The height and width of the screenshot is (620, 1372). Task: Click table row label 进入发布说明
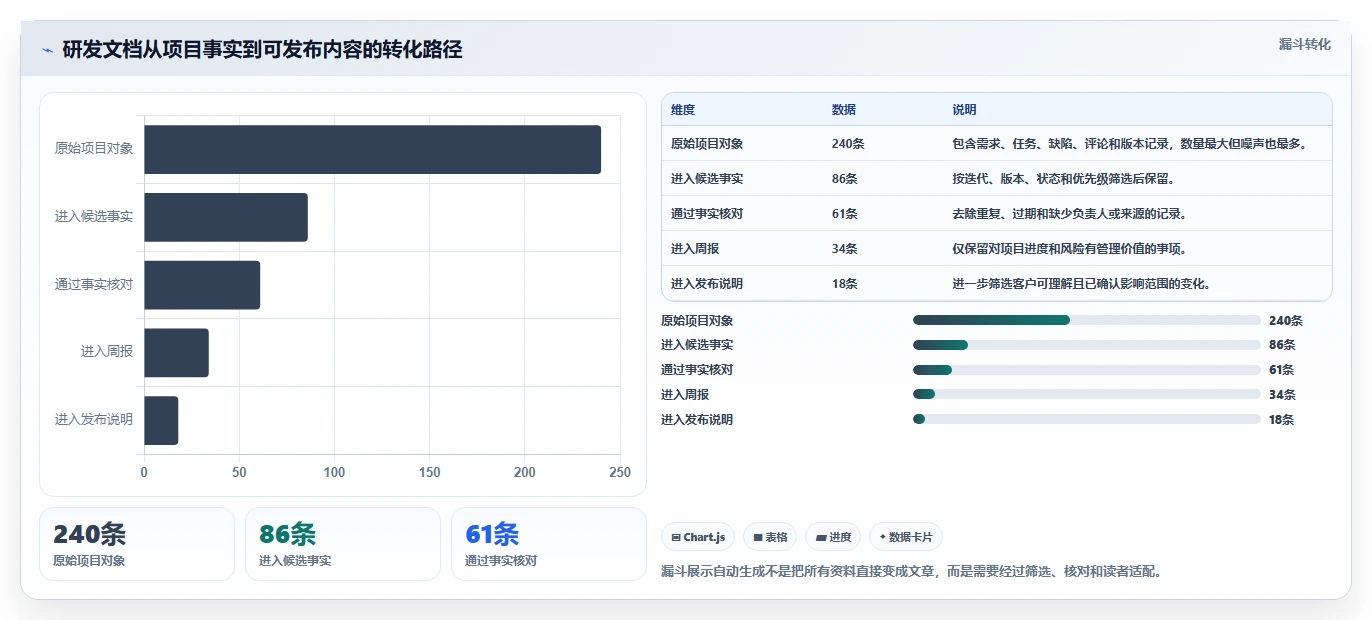707,284
